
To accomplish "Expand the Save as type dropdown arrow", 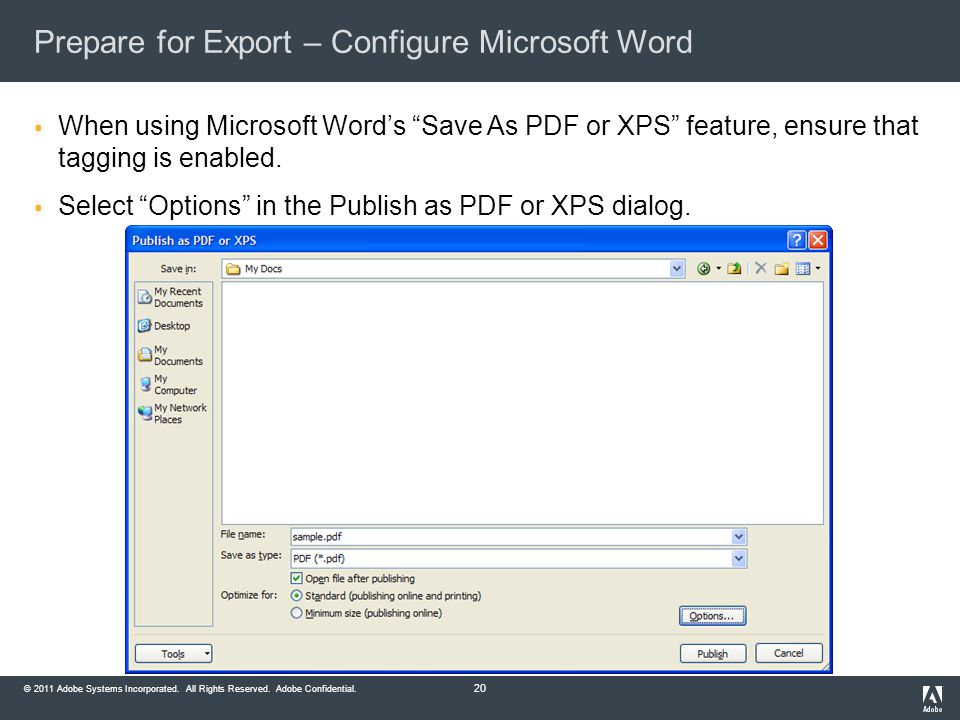I will (x=739, y=558).
